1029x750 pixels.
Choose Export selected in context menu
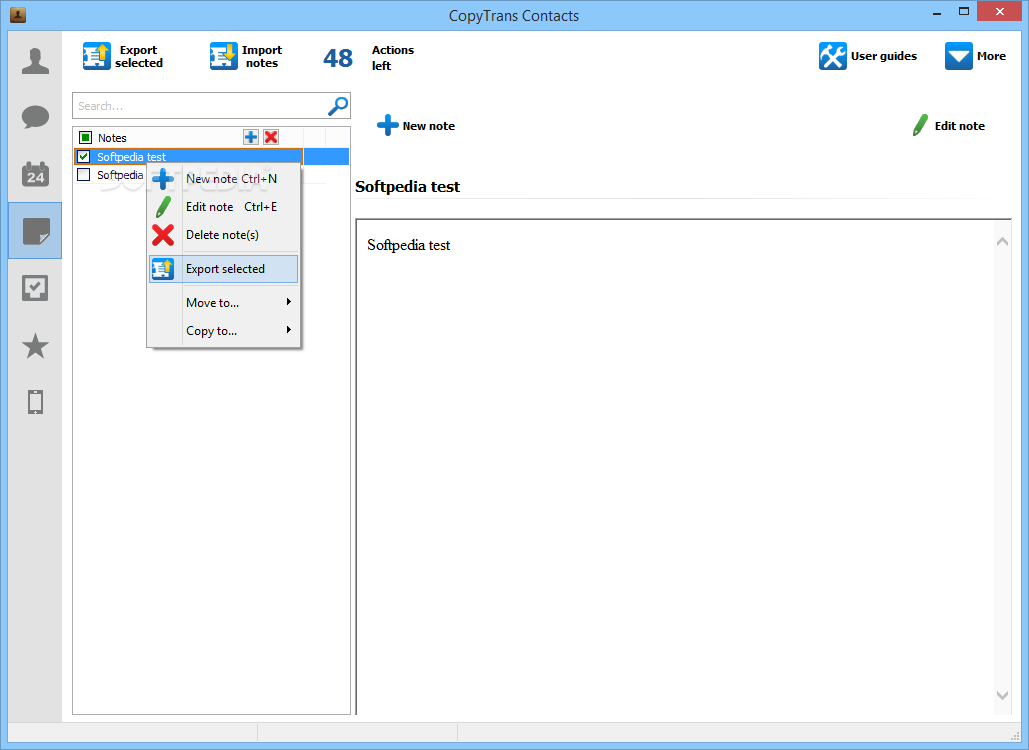tap(224, 269)
